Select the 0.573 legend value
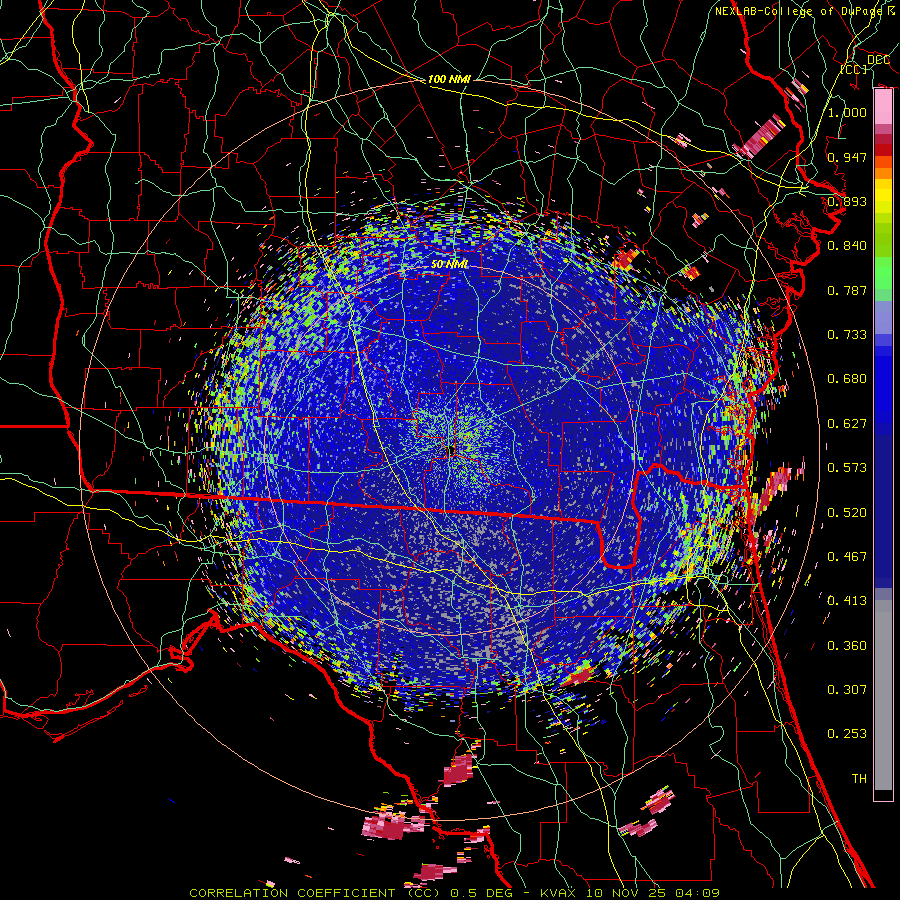Screen dimensions: 900x900 click(x=847, y=468)
